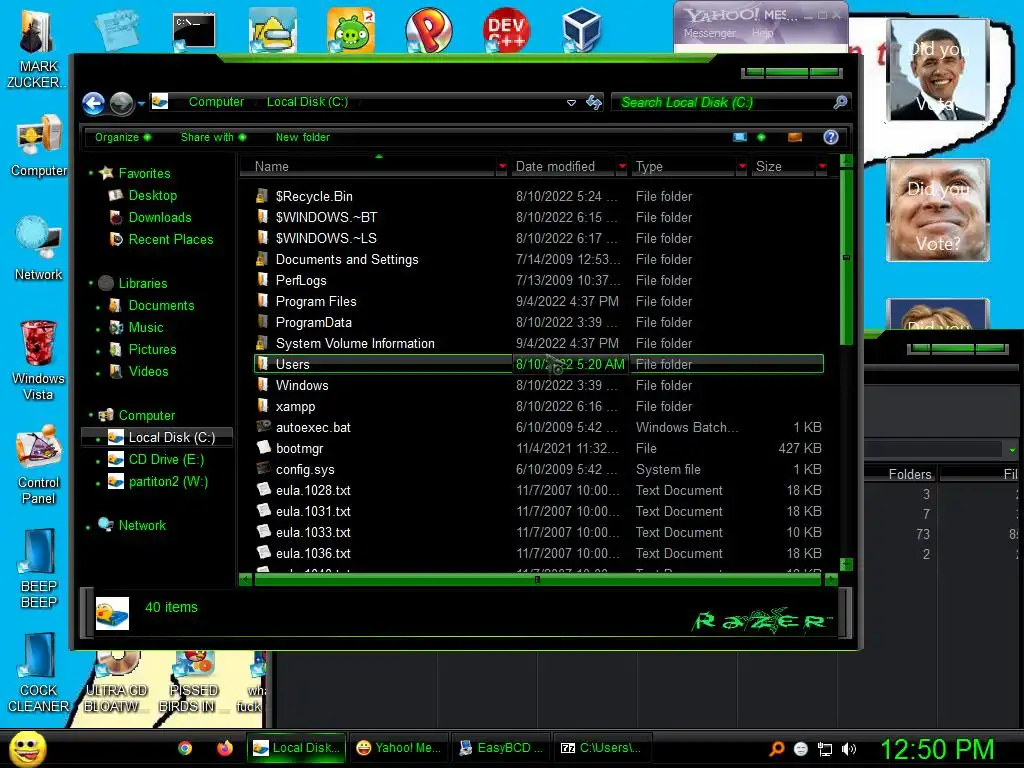Open the Date modified filter dropdown
The width and height of the screenshot is (1024, 768).
click(622, 167)
